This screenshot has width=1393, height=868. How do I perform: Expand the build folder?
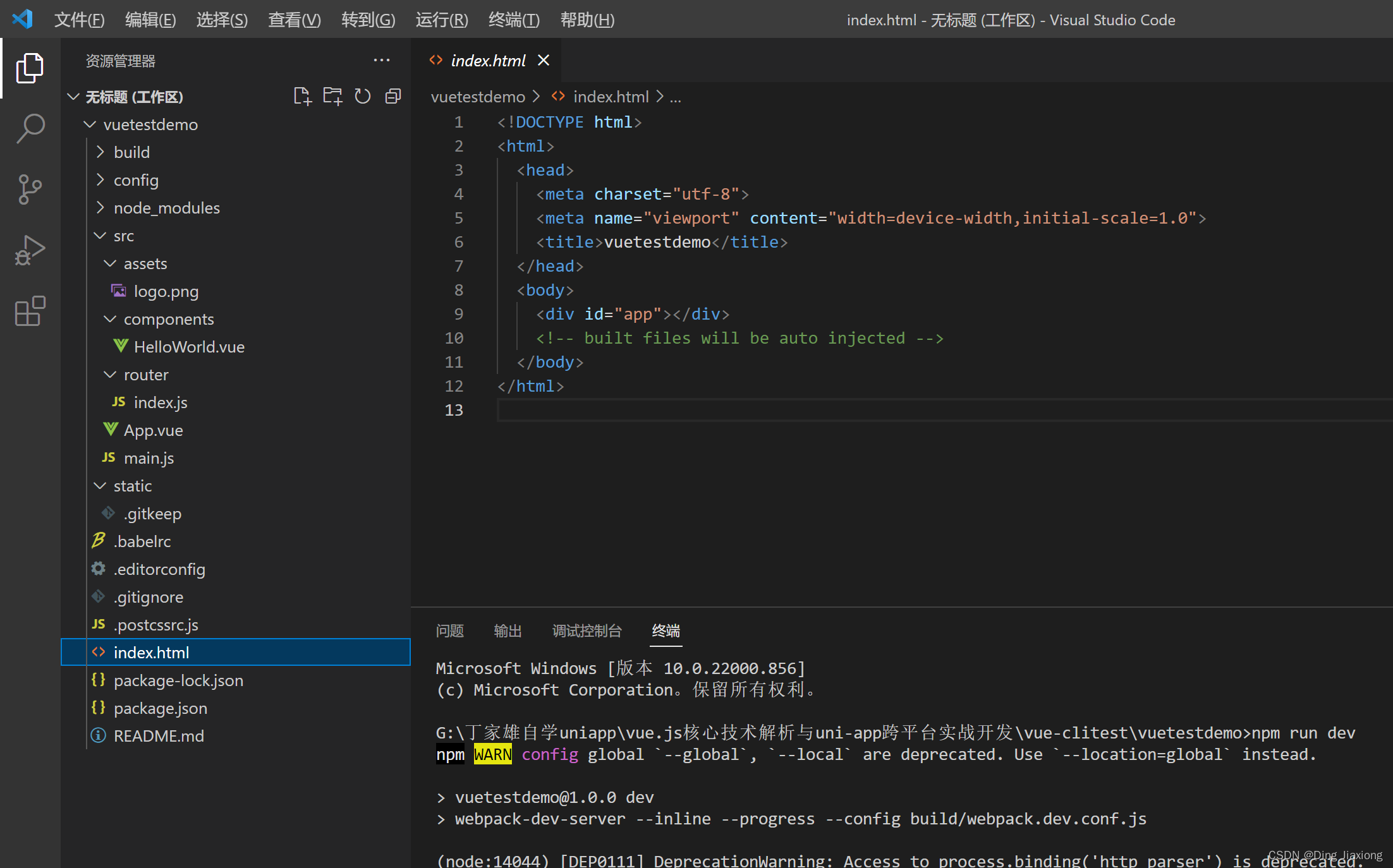tap(131, 152)
